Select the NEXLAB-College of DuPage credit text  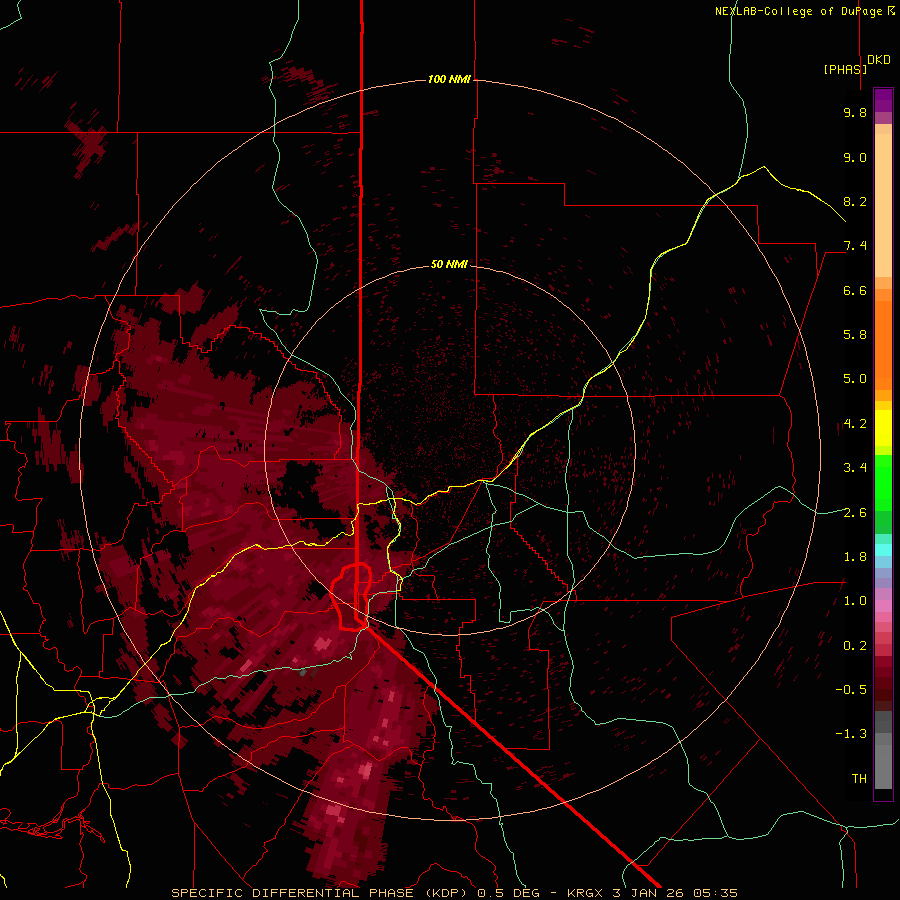click(x=805, y=11)
